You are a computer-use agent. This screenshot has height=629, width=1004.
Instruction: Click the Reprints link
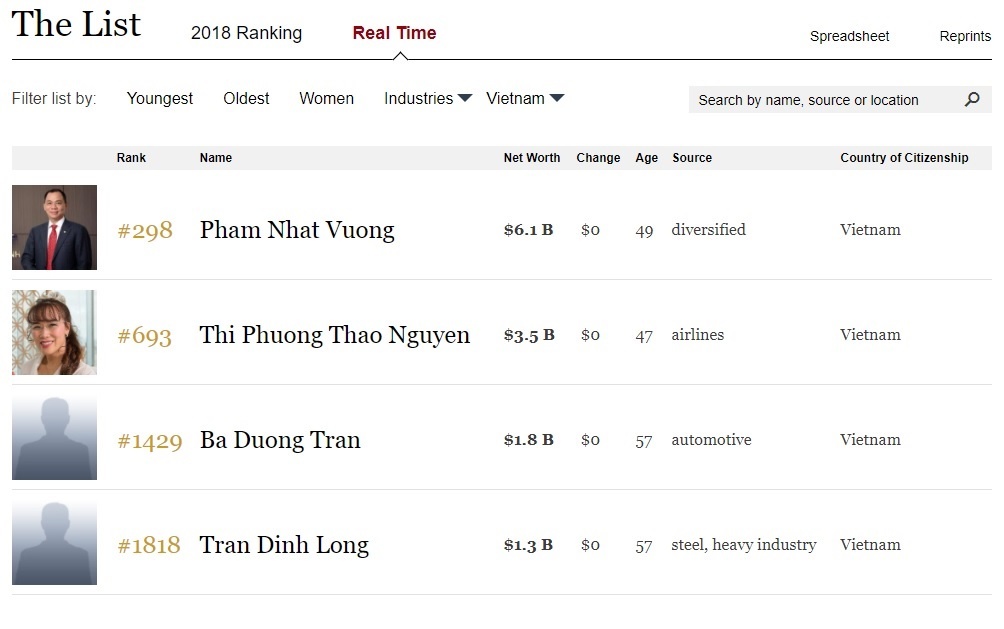[964, 36]
